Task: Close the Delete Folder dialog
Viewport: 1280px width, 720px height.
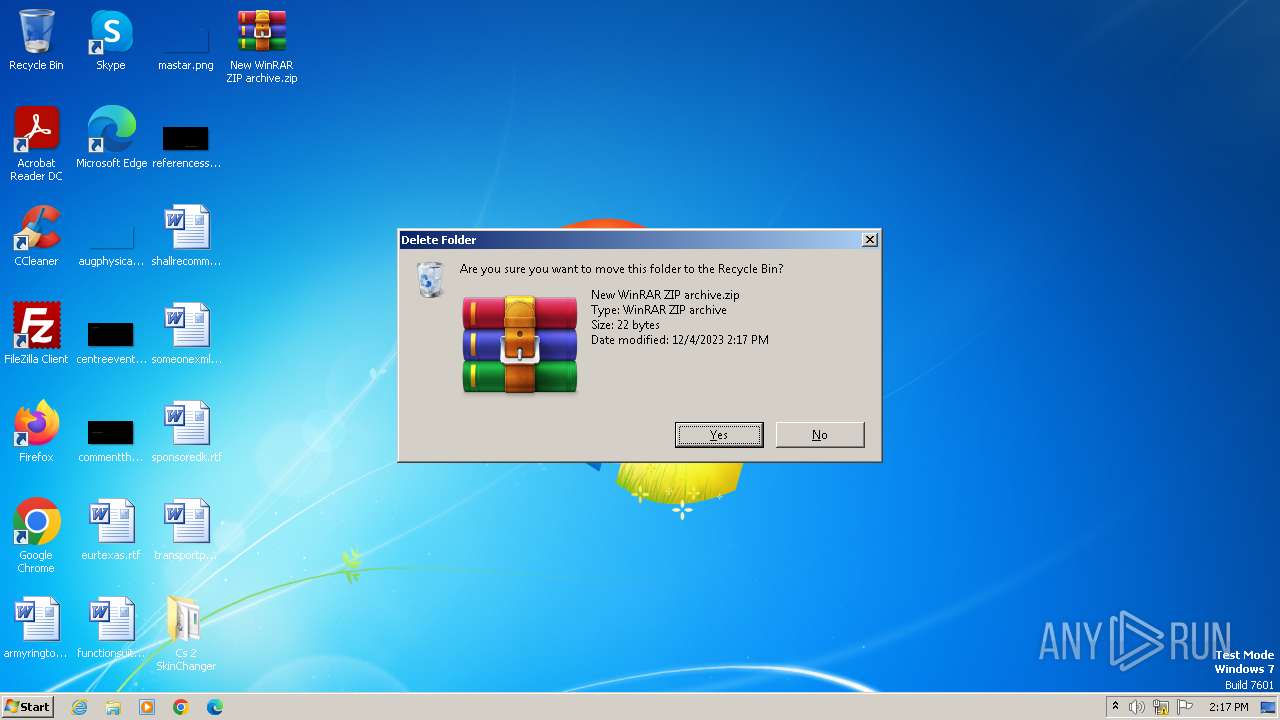Action: coord(870,240)
